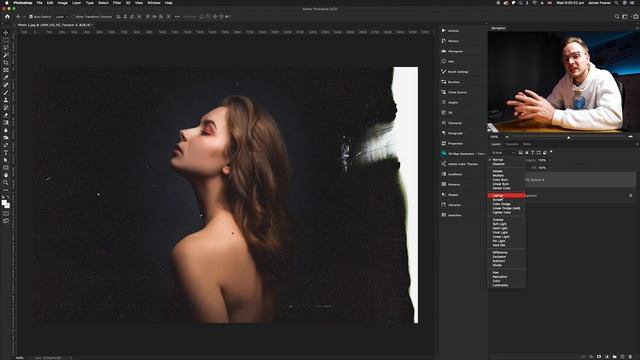Open the Brush Settings panel
The width and height of the screenshot is (640, 360).
(455, 71)
